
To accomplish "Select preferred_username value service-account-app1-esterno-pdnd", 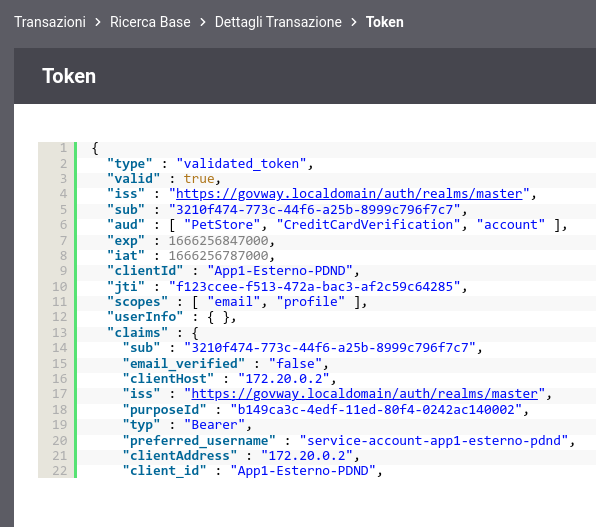I will [434, 441].
